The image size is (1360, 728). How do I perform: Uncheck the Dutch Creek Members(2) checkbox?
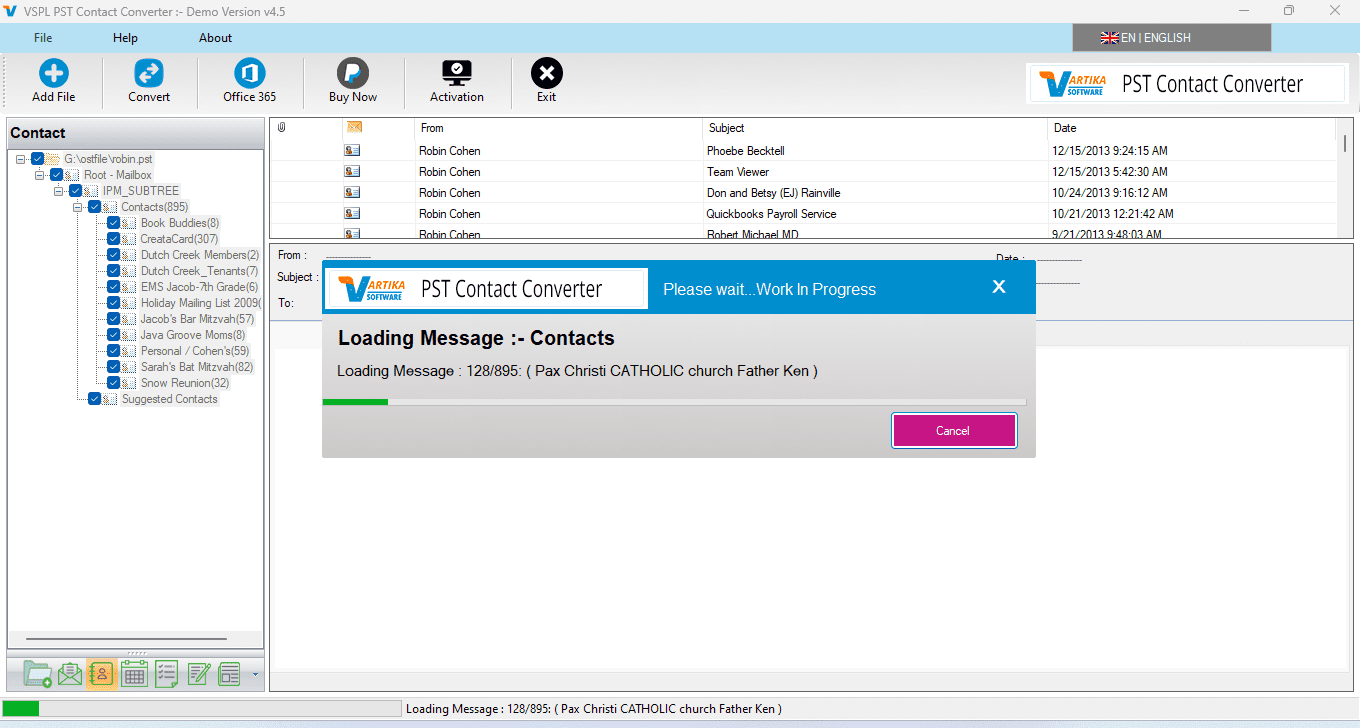[113, 255]
